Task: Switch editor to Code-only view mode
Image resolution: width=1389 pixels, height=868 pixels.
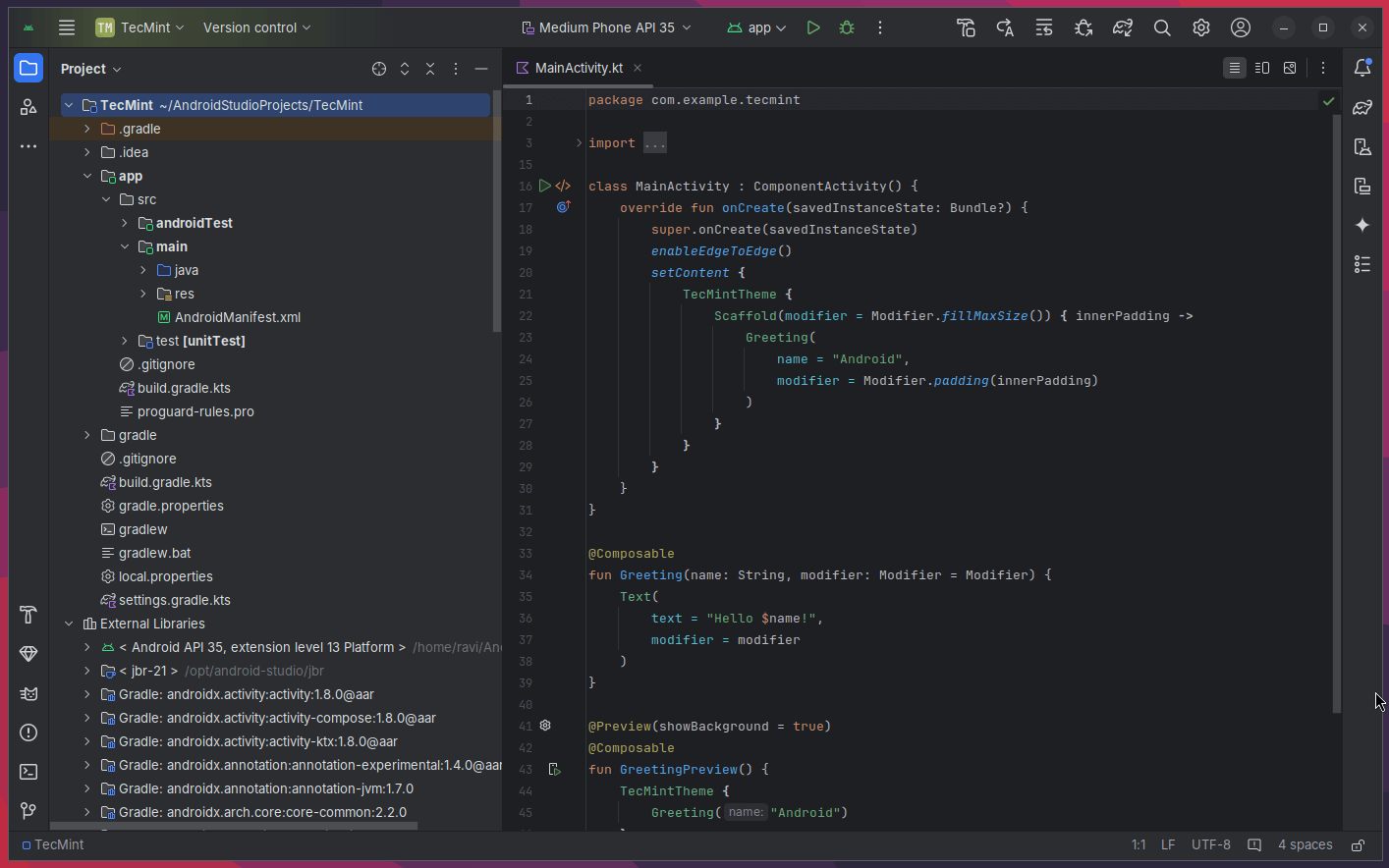Action: 1235,68
